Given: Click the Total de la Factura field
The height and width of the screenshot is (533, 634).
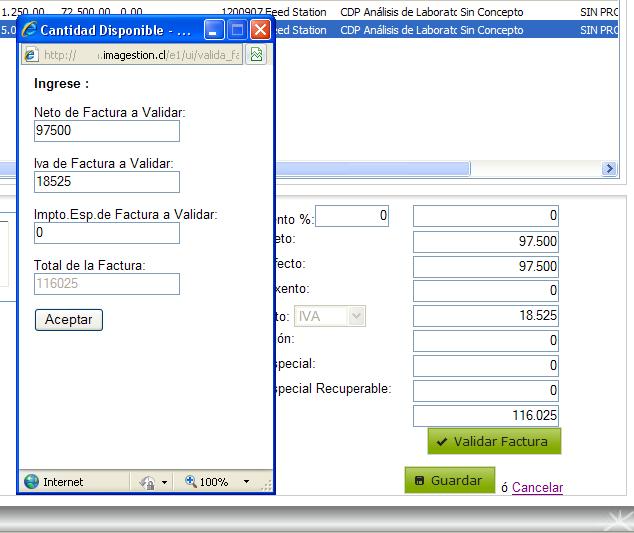Looking at the screenshot, I should coord(107,284).
